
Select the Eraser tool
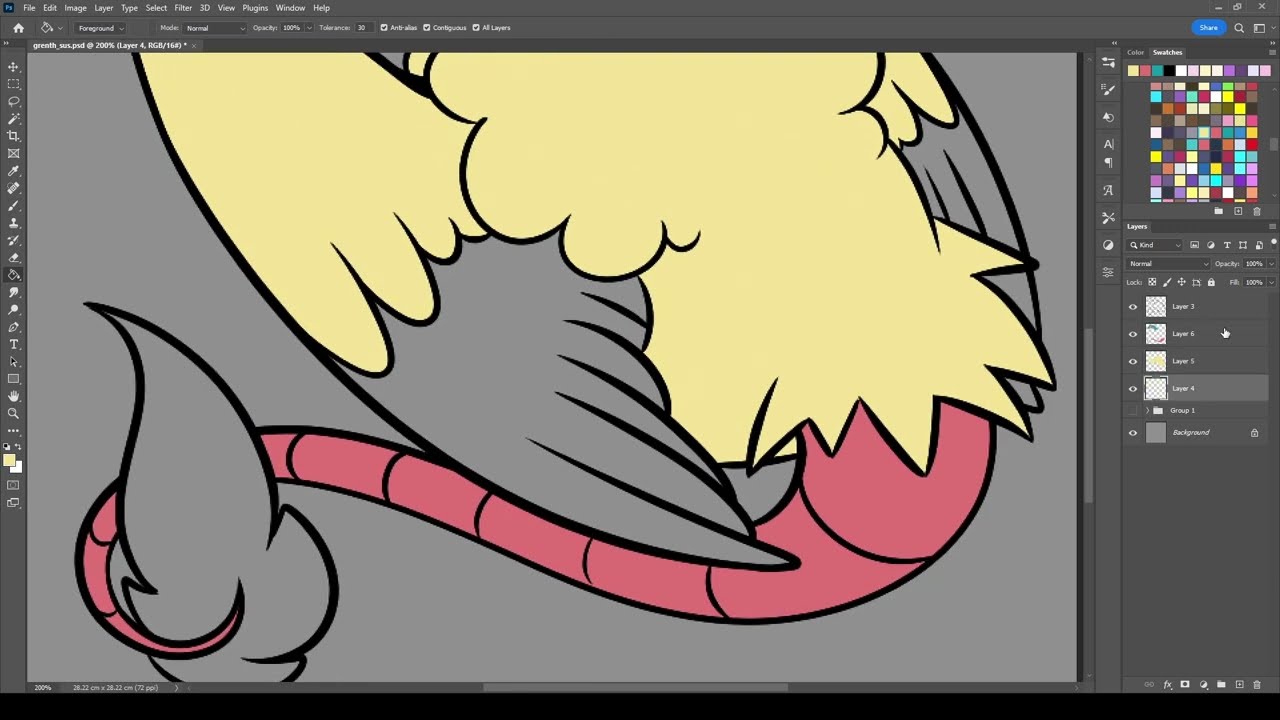pos(14,257)
